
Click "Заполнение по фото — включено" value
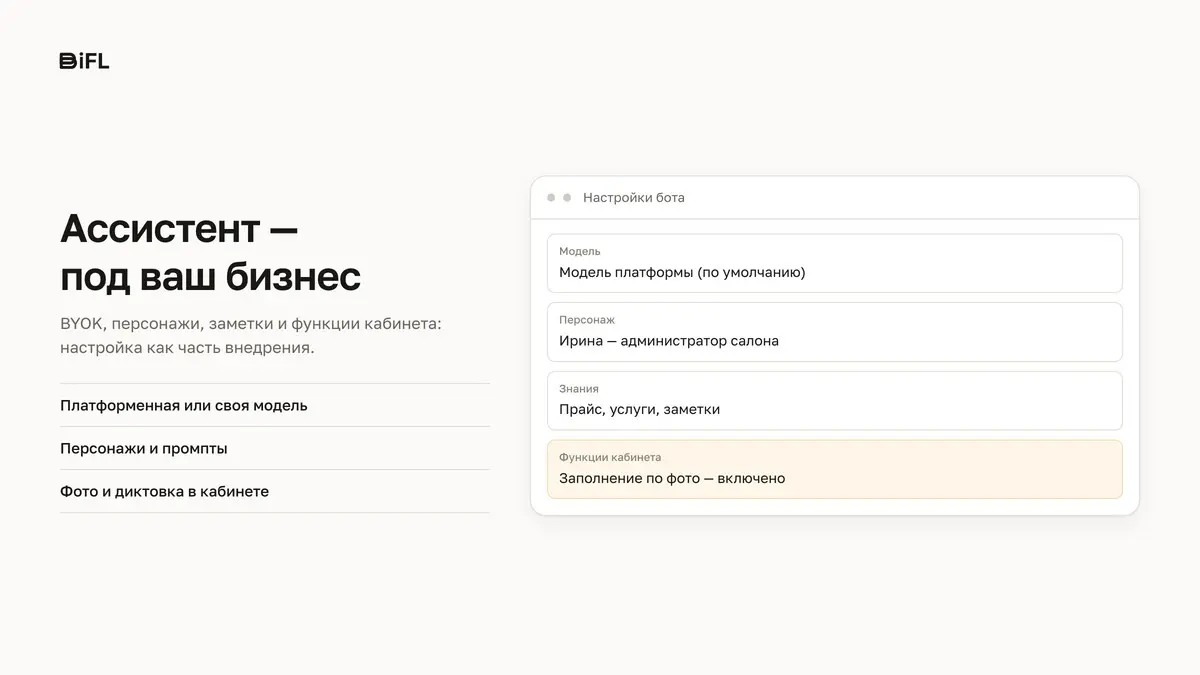click(x=672, y=478)
